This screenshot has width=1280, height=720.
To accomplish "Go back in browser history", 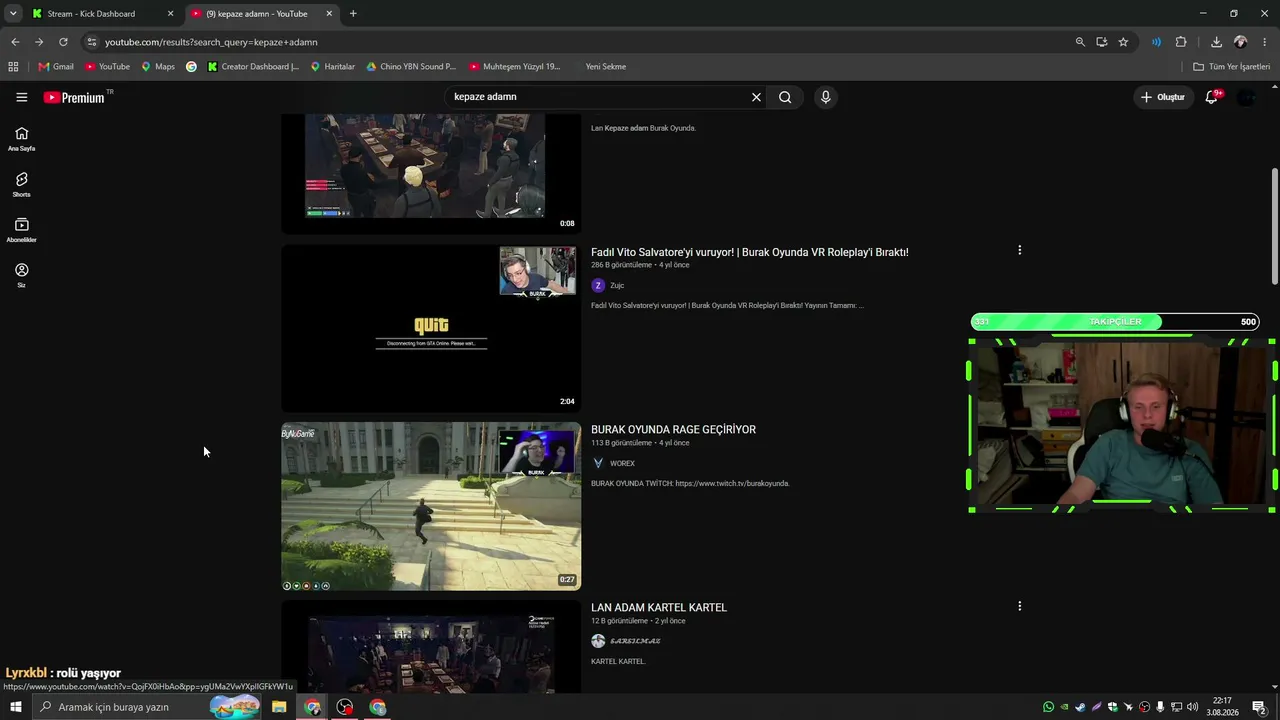I will (x=15, y=42).
